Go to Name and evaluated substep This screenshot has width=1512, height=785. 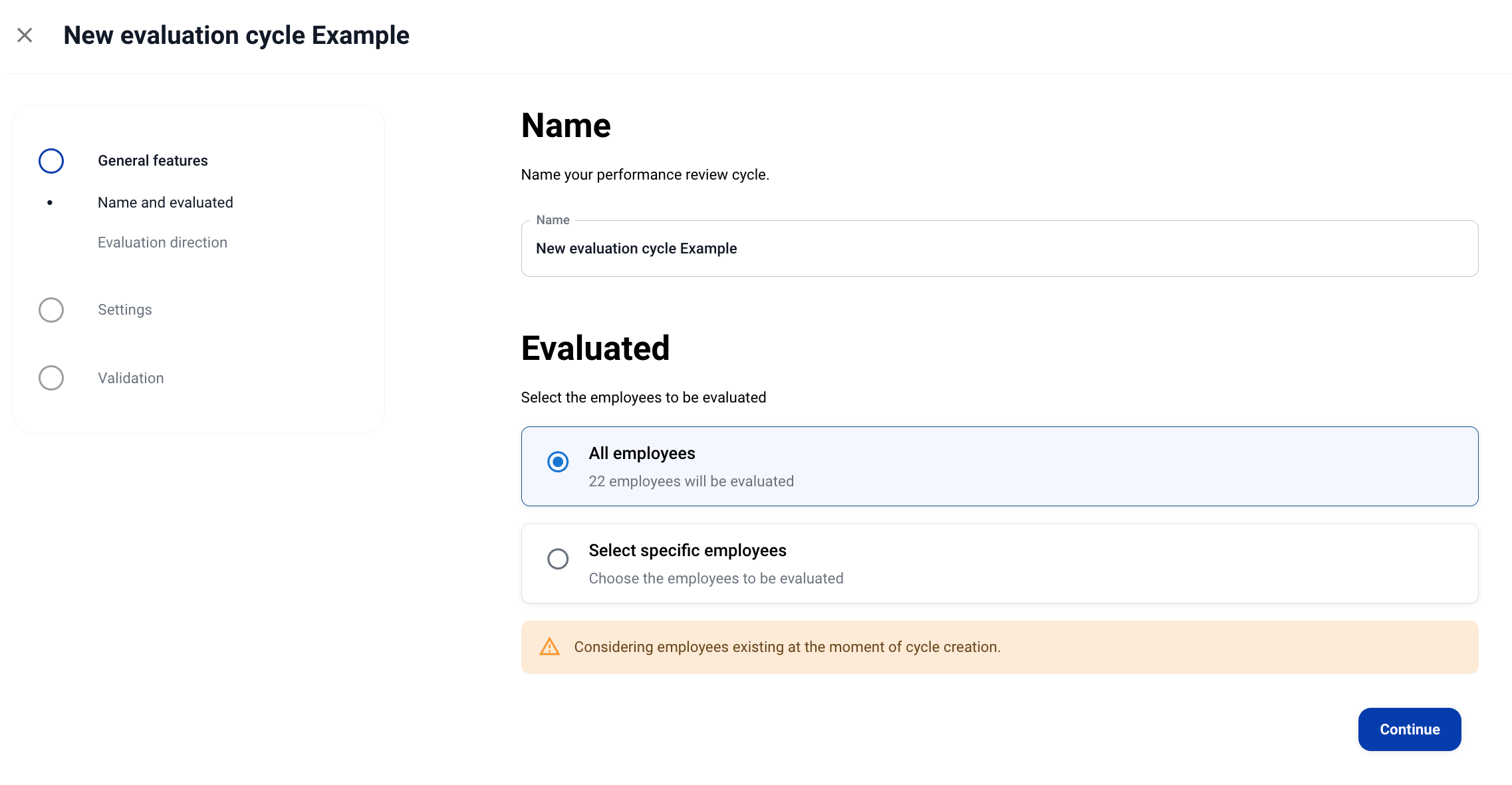coord(166,203)
